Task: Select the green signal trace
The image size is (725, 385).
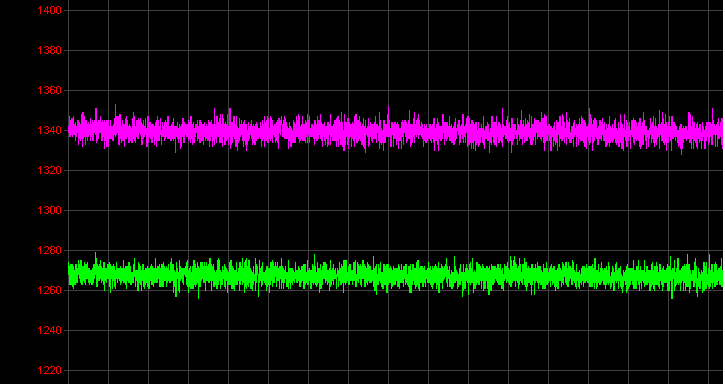Action: (x=396, y=275)
